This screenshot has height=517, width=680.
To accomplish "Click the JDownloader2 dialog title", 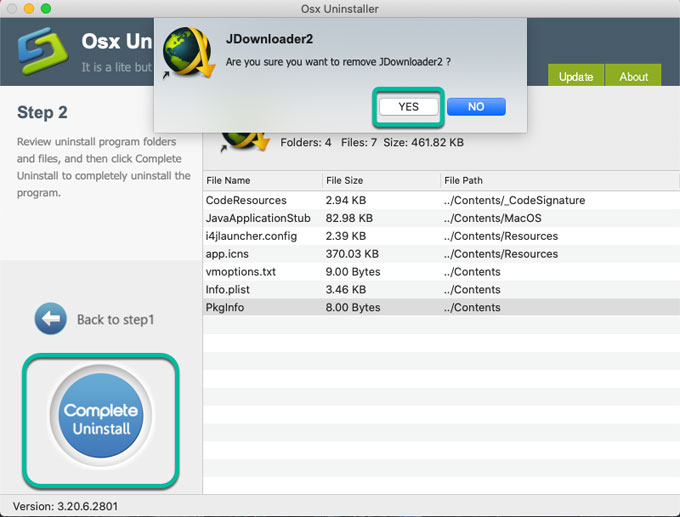I will pyautogui.click(x=269, y=39).
